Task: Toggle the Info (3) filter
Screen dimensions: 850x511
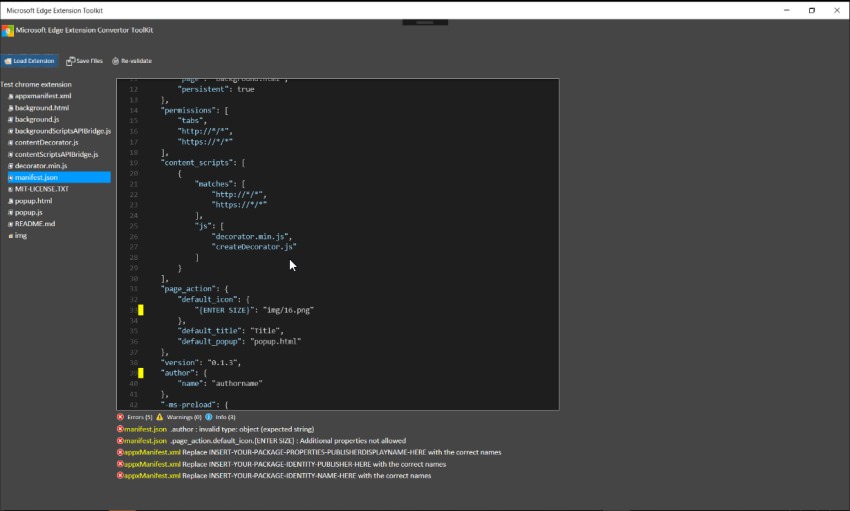Action: tap(220, 417)
